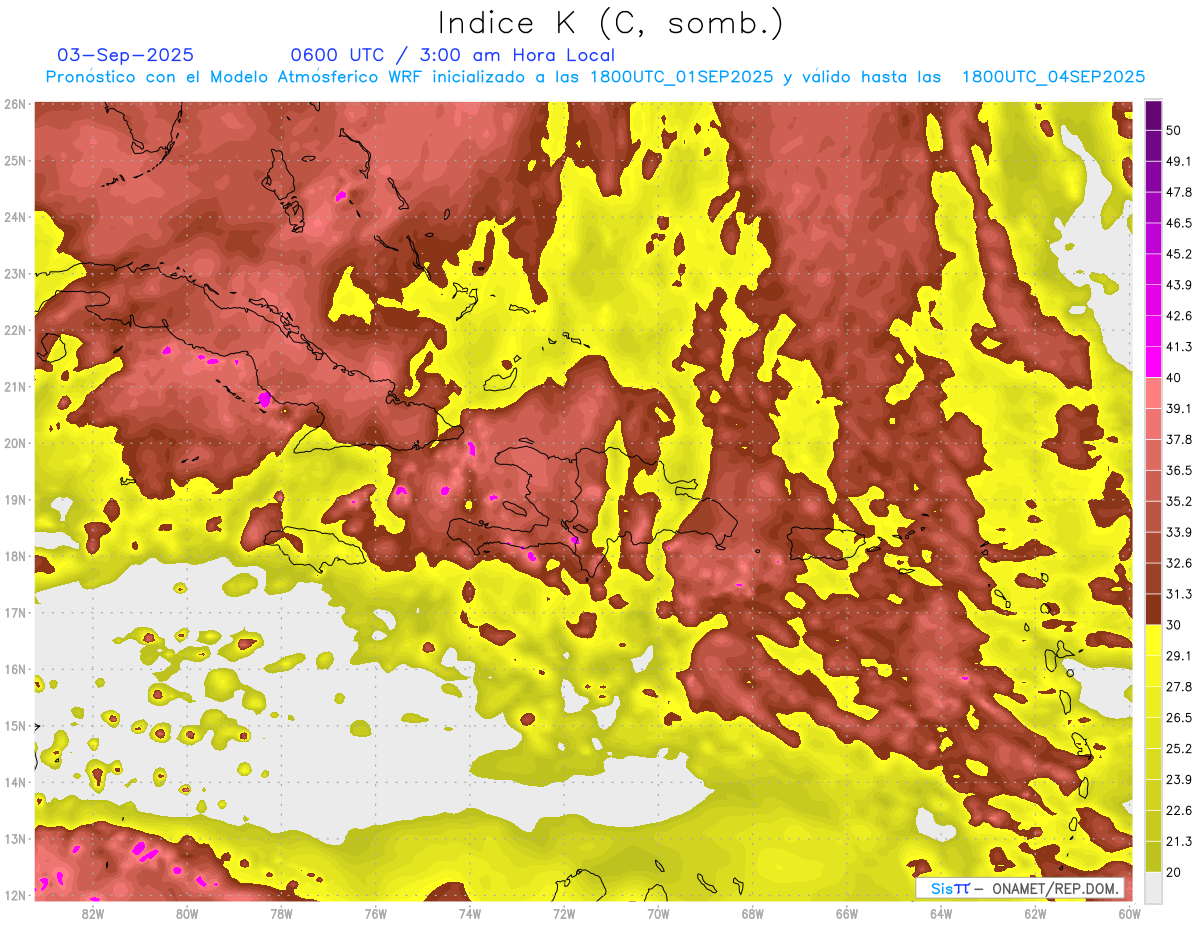Click the colorbar value '47.8'
Image resolution: width=1200 pixels, height=927 pixels.
tap(1178, 192)
